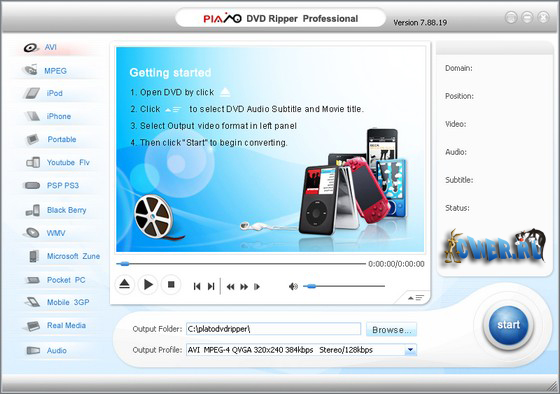The image size is (560, 394).
Task: Select the iPhone label in sidebar
Action: 59,116
